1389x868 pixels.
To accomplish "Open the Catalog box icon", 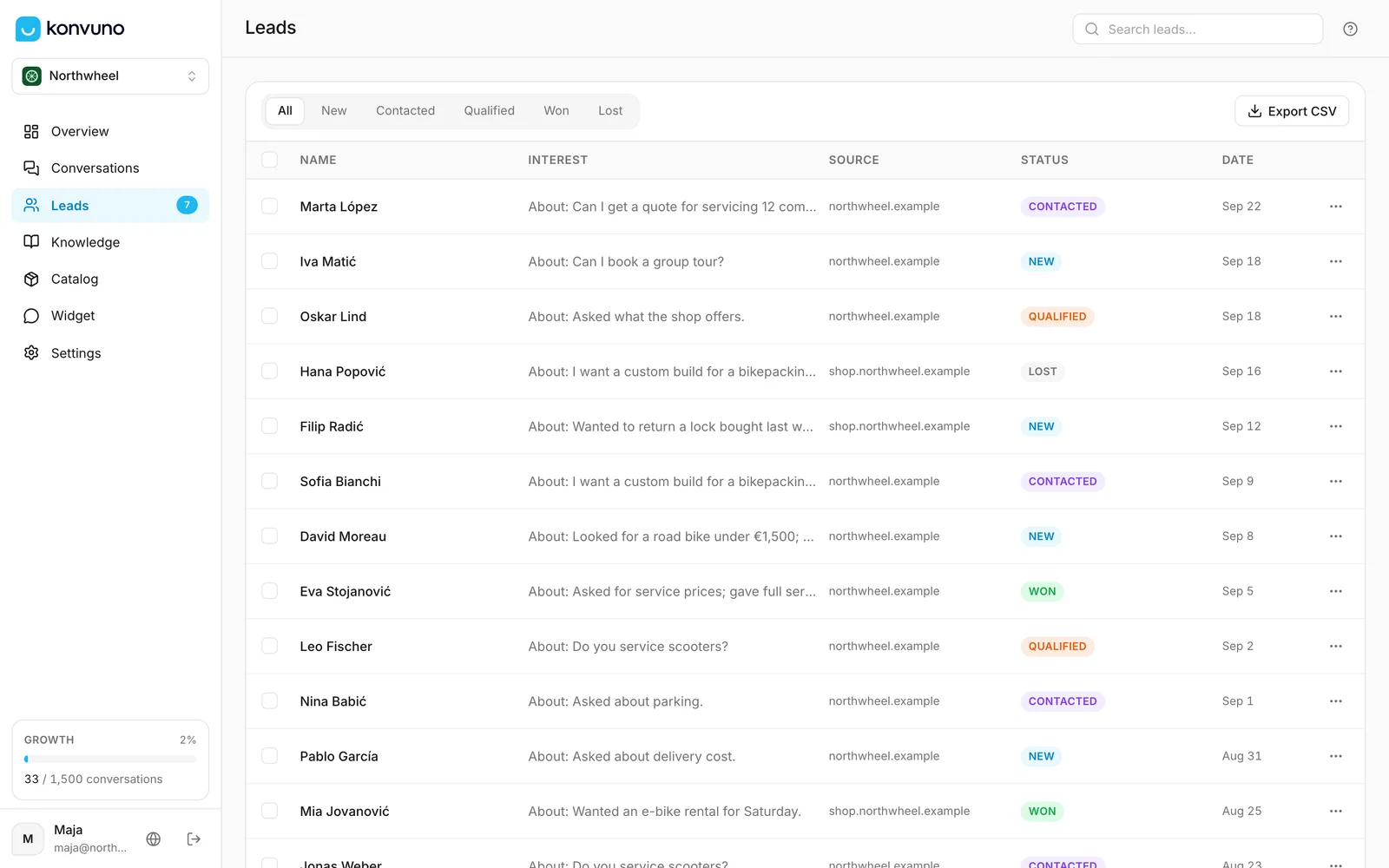I will (31, 279).
